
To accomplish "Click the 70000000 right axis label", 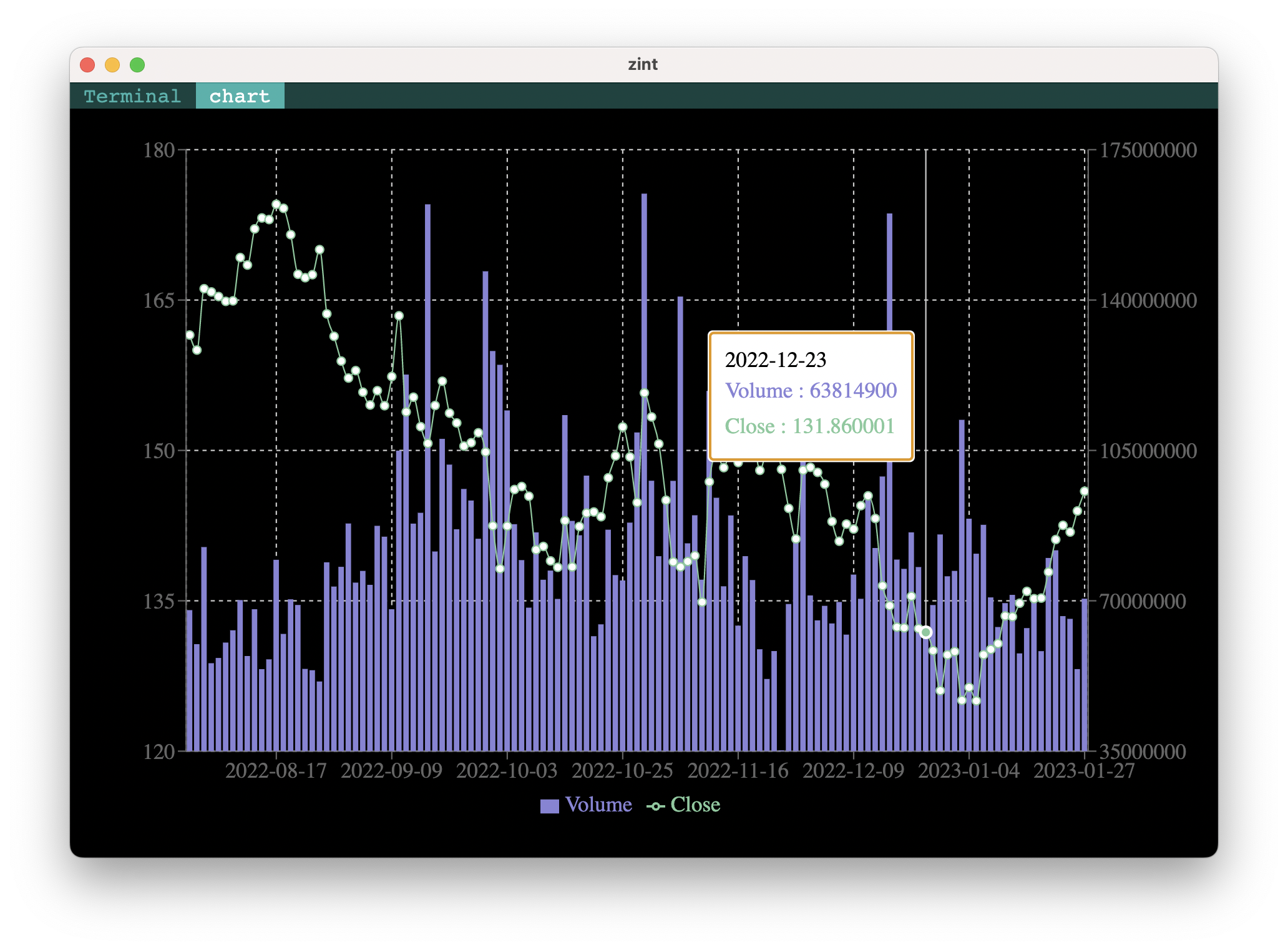I will 1142,601.
